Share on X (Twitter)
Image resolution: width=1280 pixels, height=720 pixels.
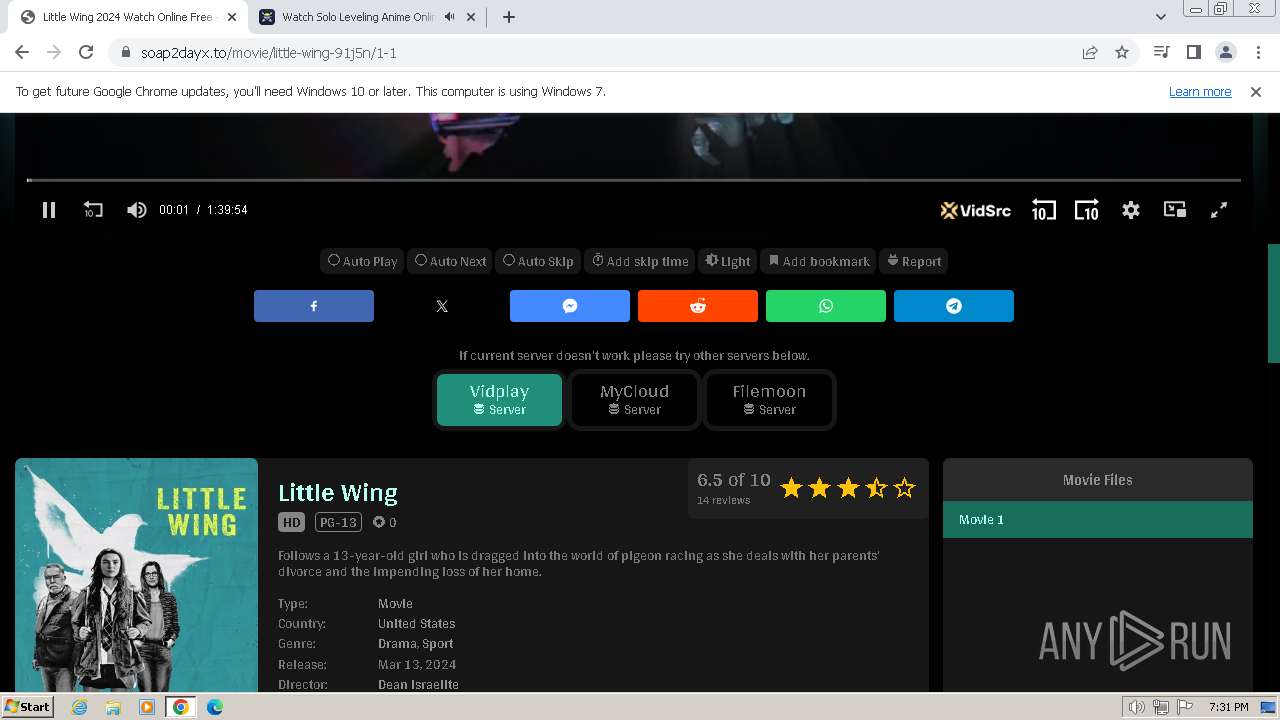442,306
